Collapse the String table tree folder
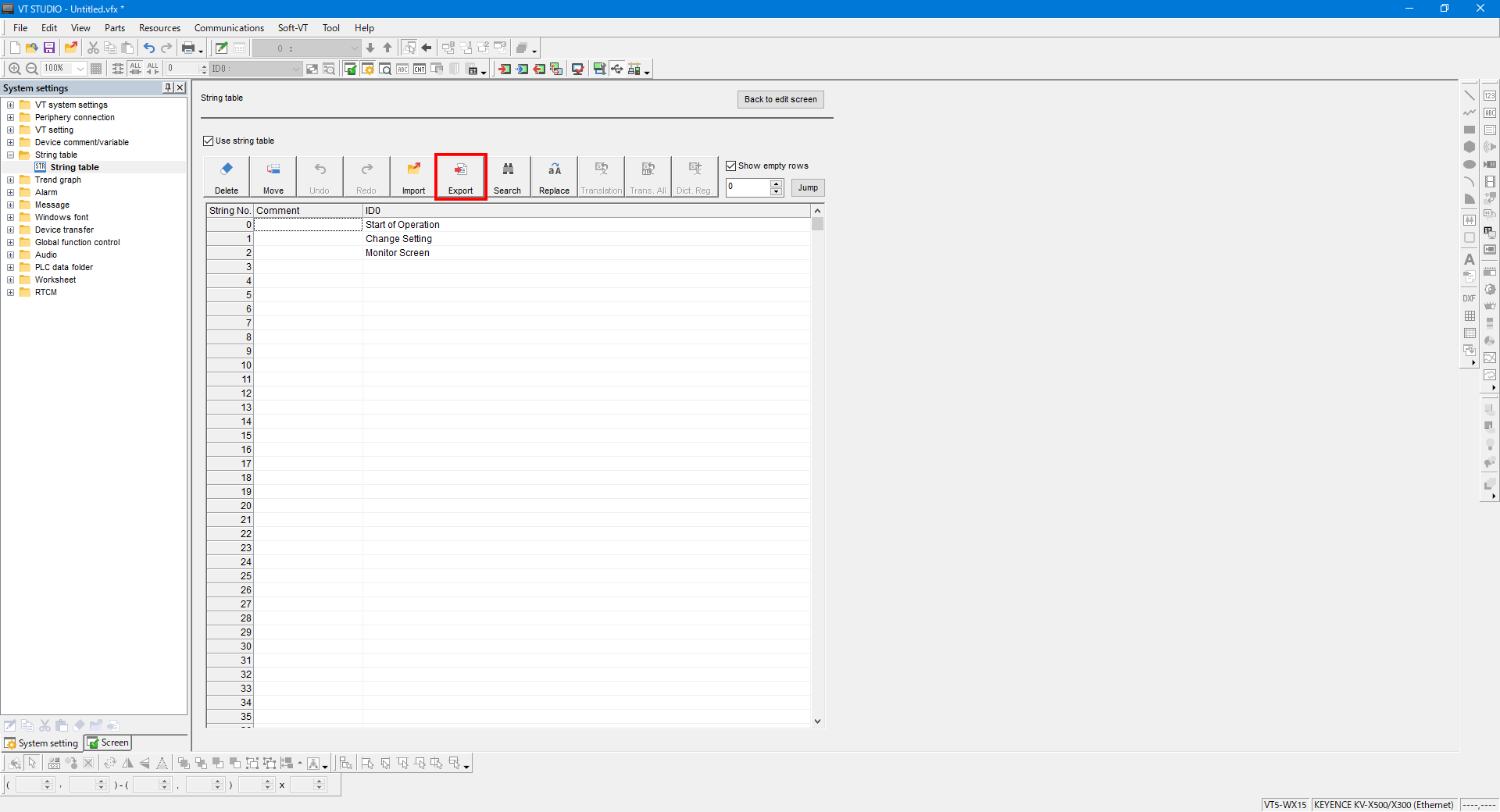This screenshot has height=812, width=1500. [11, 155]
